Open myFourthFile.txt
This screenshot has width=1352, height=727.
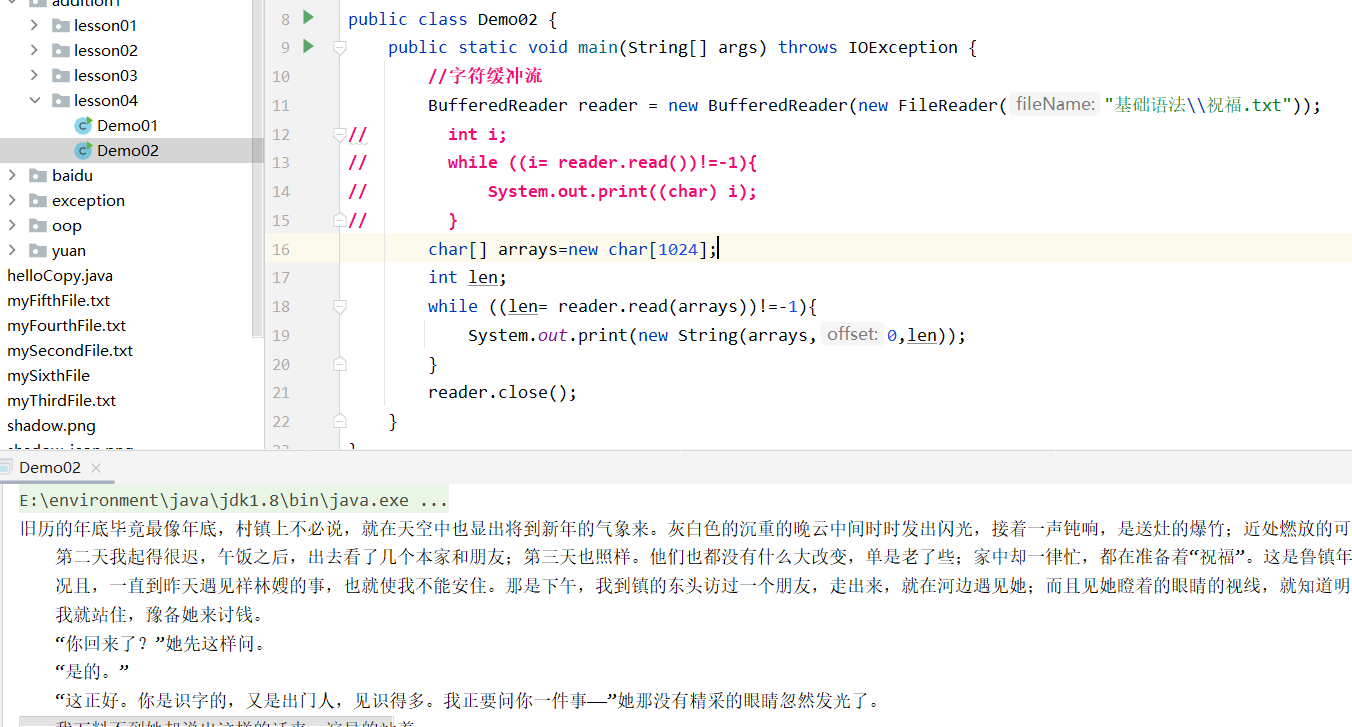click(x=66, y=325)
